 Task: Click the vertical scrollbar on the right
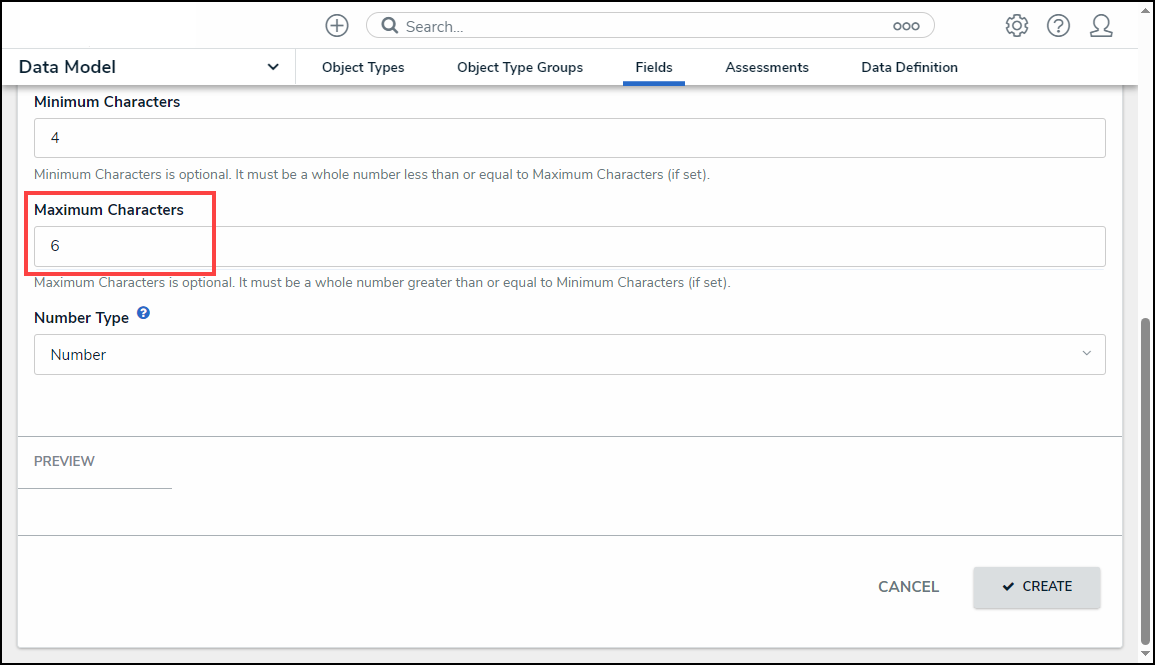pos(1146,480)
